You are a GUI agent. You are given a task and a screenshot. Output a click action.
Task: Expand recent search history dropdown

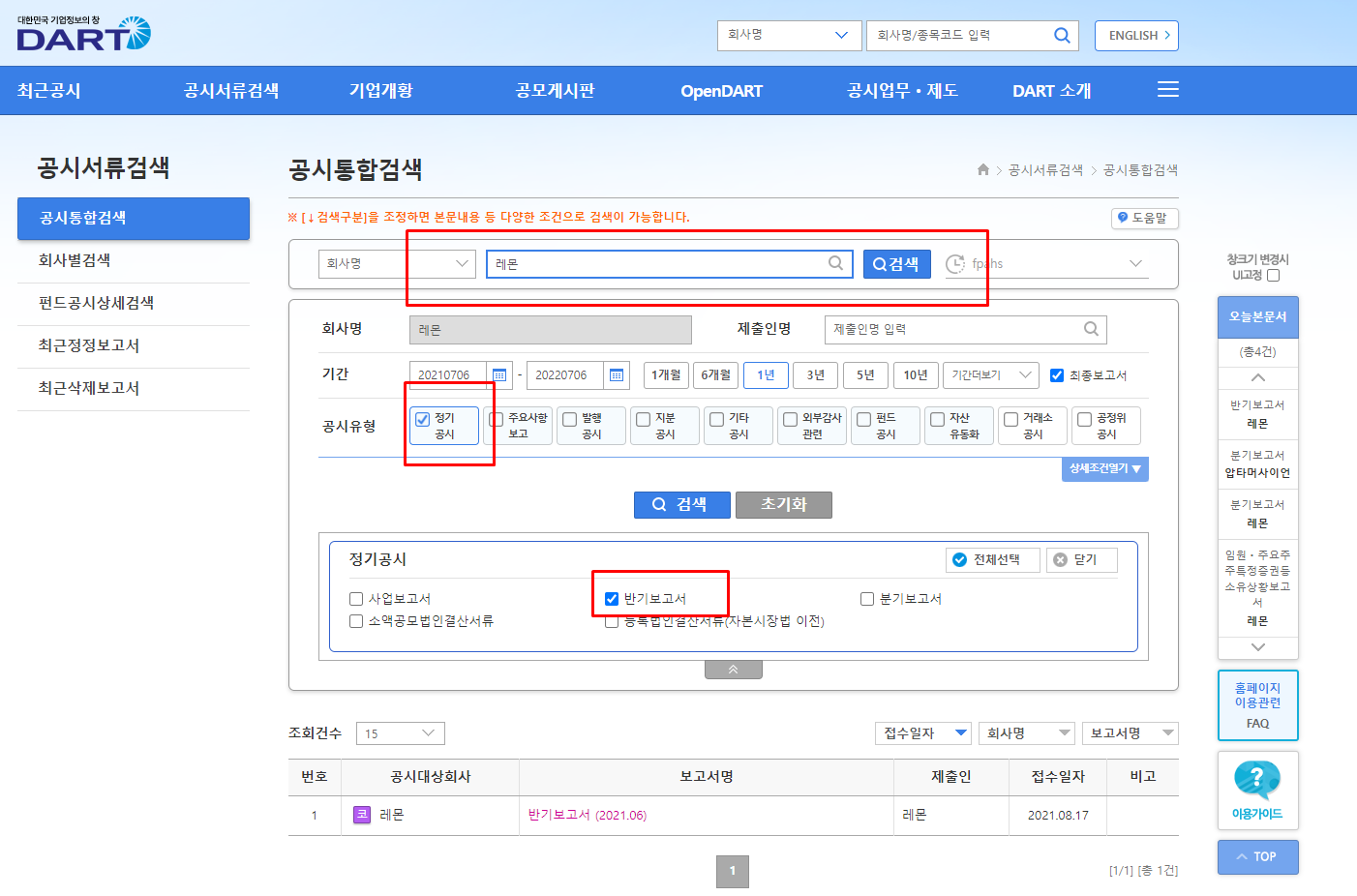[x=1136, y=263]
